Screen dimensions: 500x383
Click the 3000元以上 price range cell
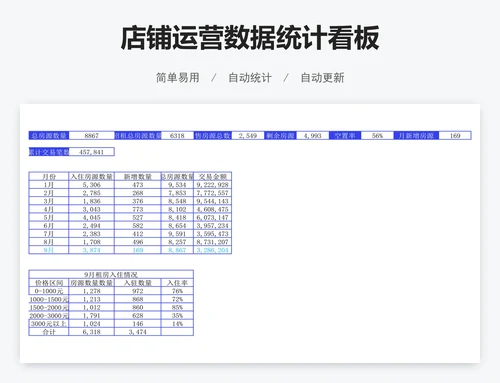49,324
